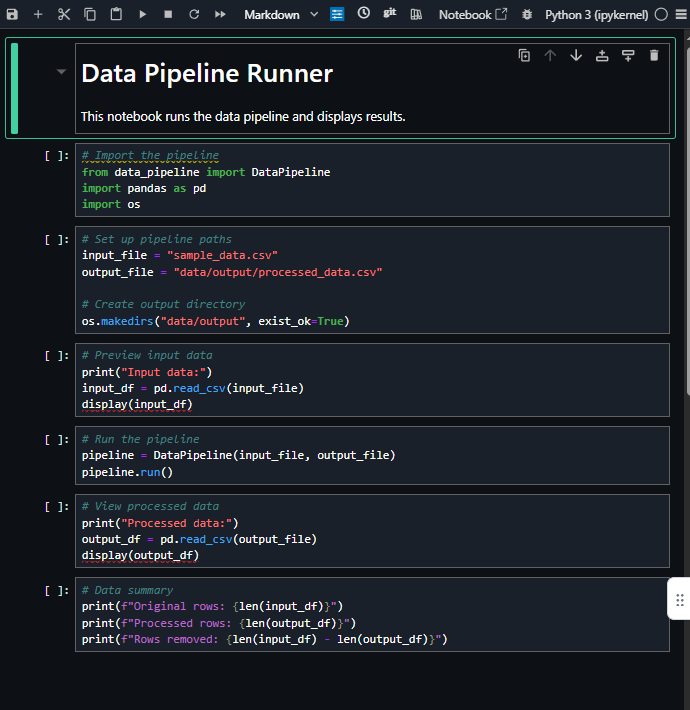
Task: Click into the import pipeline code cell
Action: [x=372, y=180]
